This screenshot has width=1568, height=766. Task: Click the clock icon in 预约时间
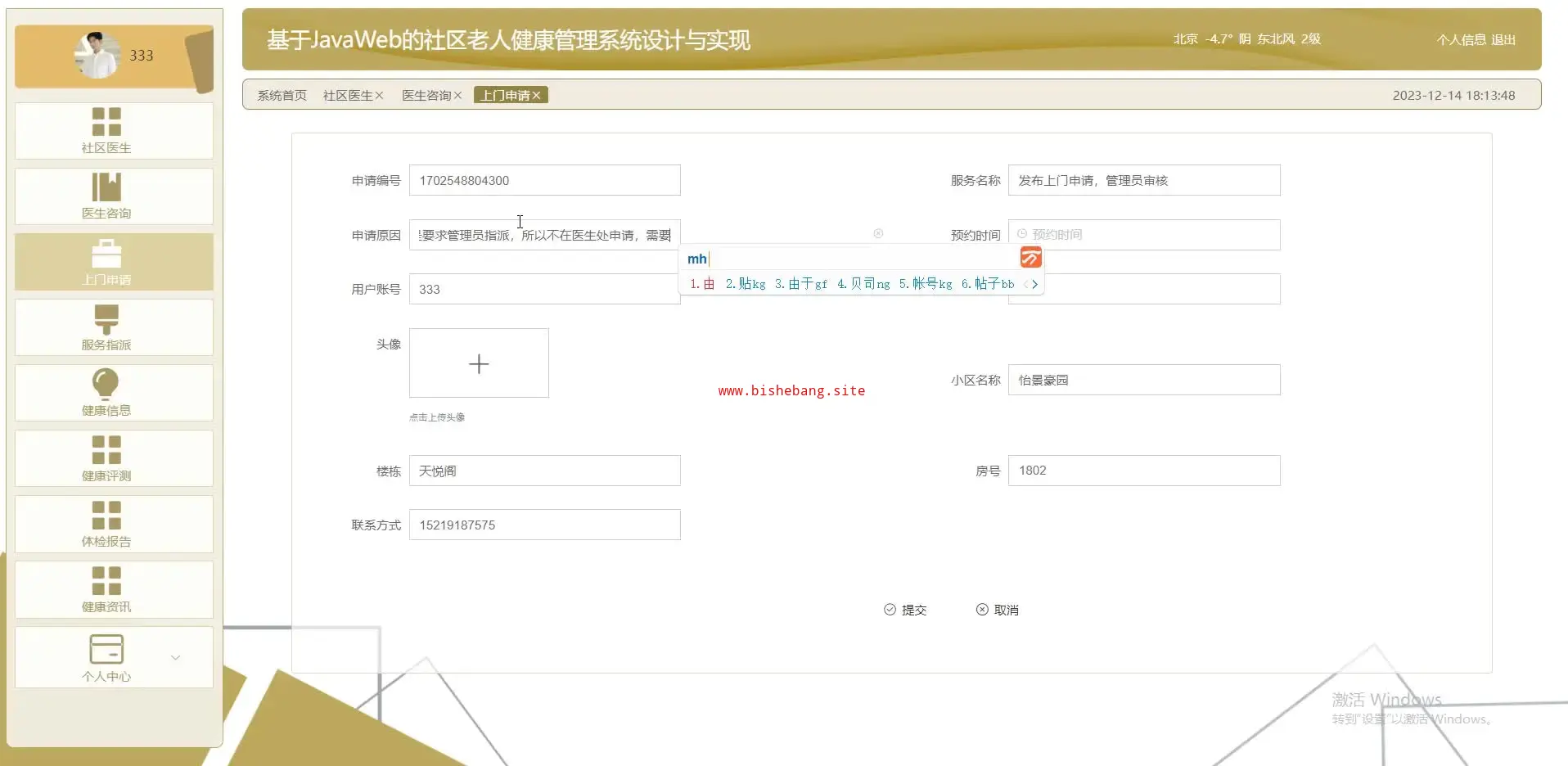point(1022,234)
